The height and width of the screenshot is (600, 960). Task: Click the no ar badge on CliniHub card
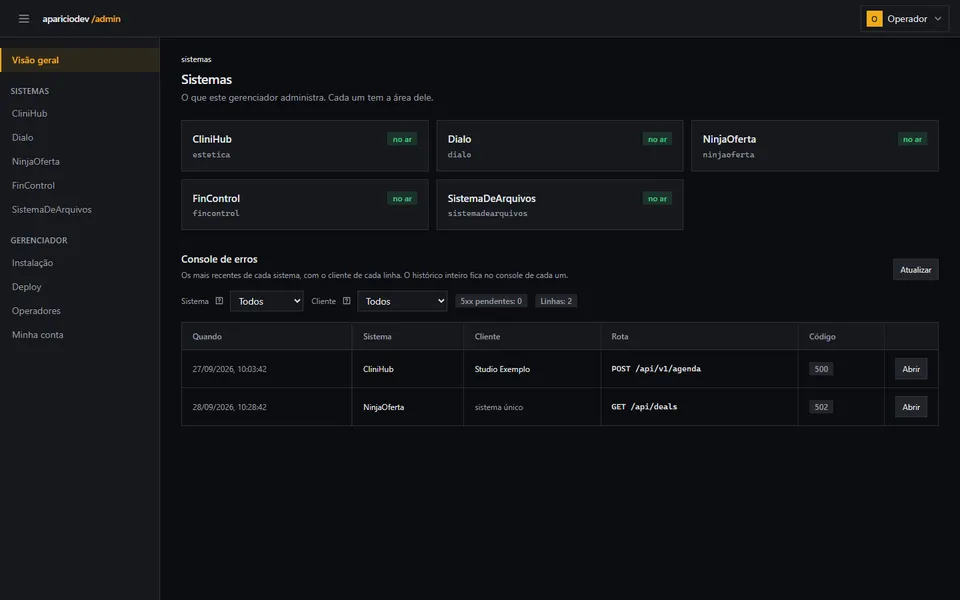pos(402,139)
